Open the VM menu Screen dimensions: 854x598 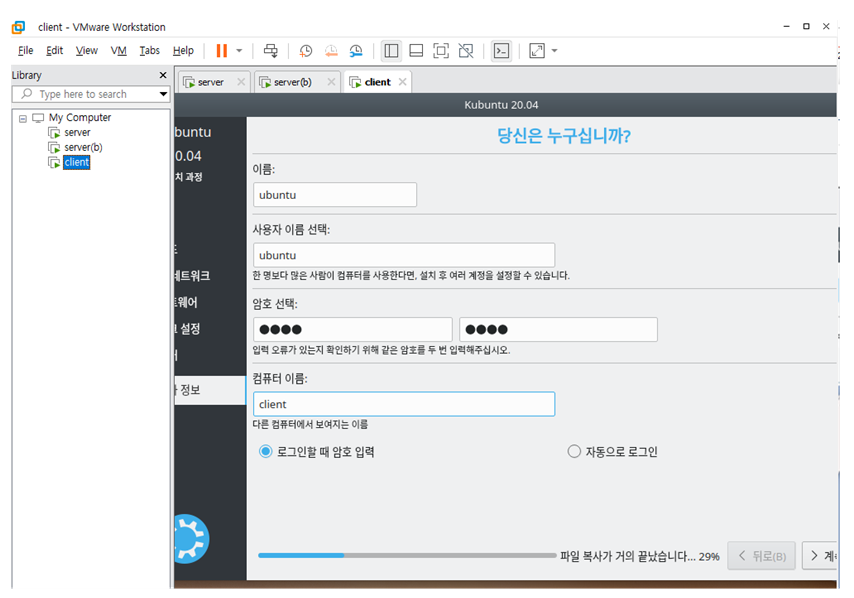(119, 51)
